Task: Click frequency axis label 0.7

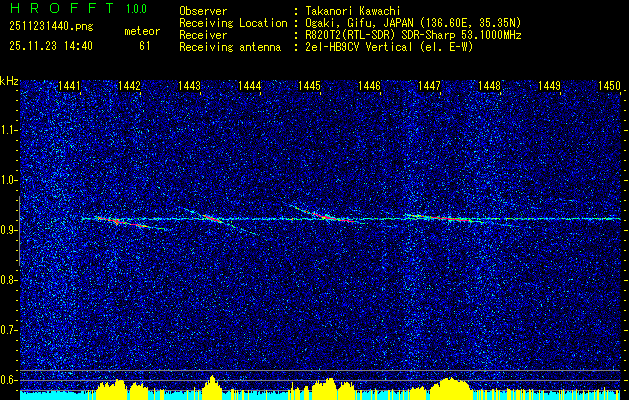Action: coord(8,330)
